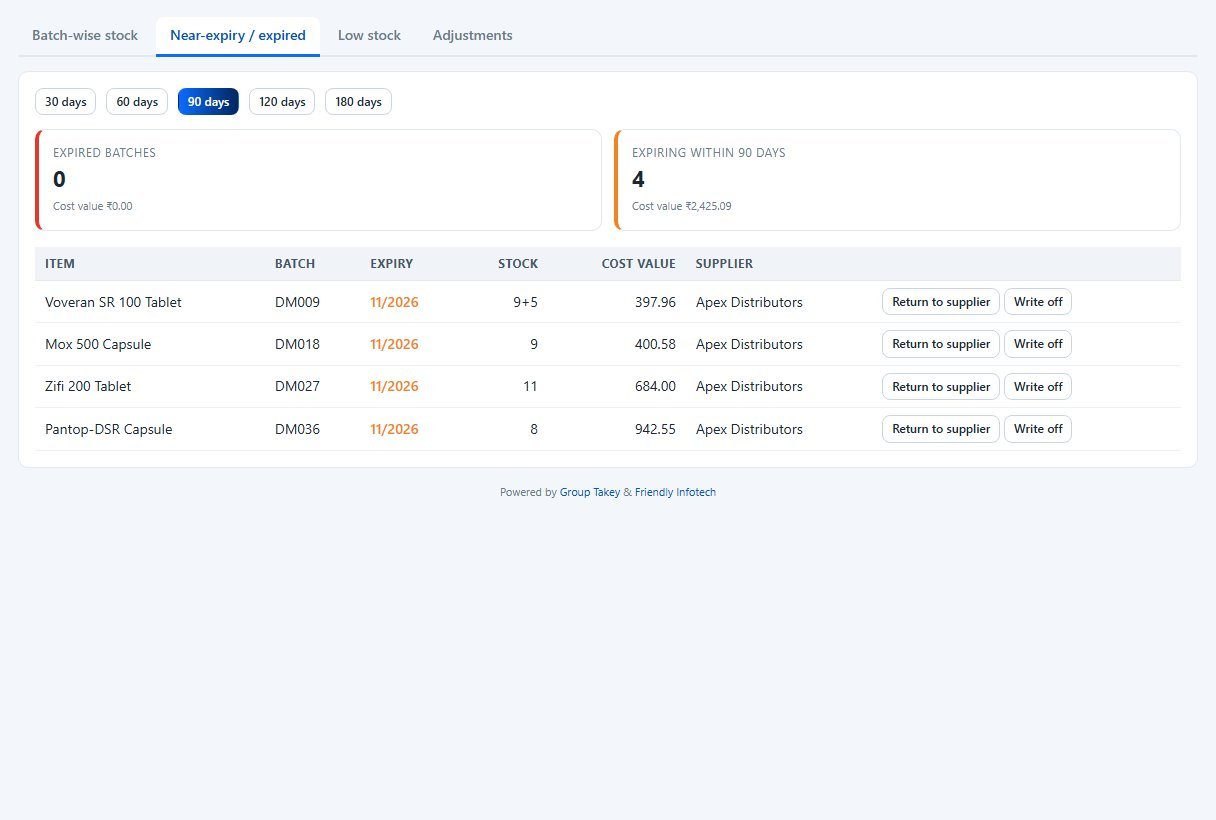Select the active 90 days filter
Screen dimensions: 1216x820
(208, 102)
